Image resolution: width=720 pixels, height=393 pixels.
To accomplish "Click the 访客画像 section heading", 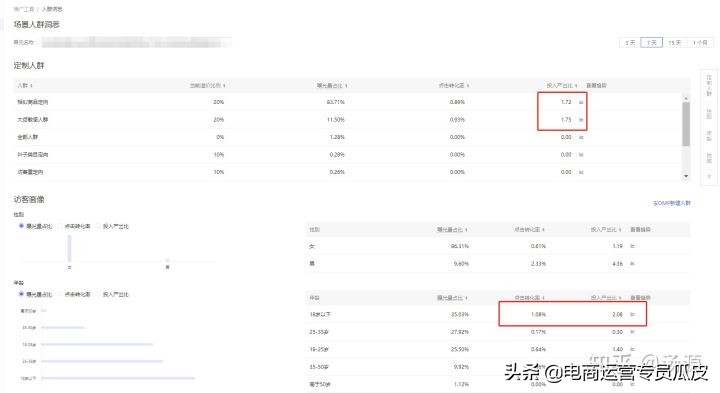I will click(x=29, y=199).
